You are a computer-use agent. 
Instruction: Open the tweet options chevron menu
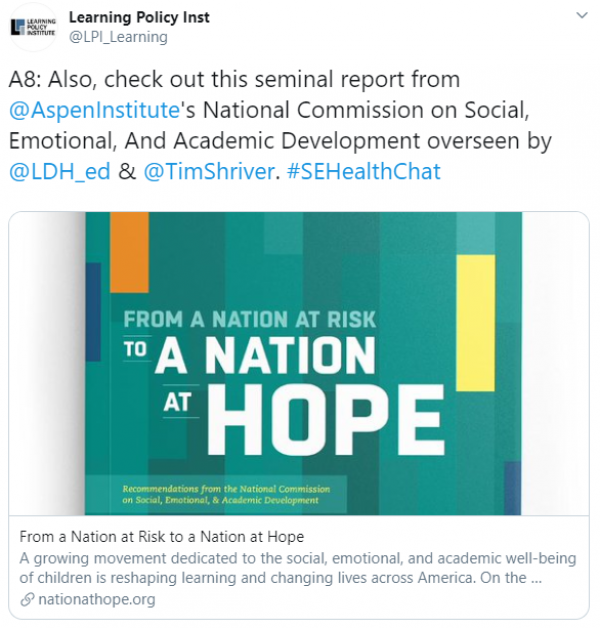pos(580,17)
